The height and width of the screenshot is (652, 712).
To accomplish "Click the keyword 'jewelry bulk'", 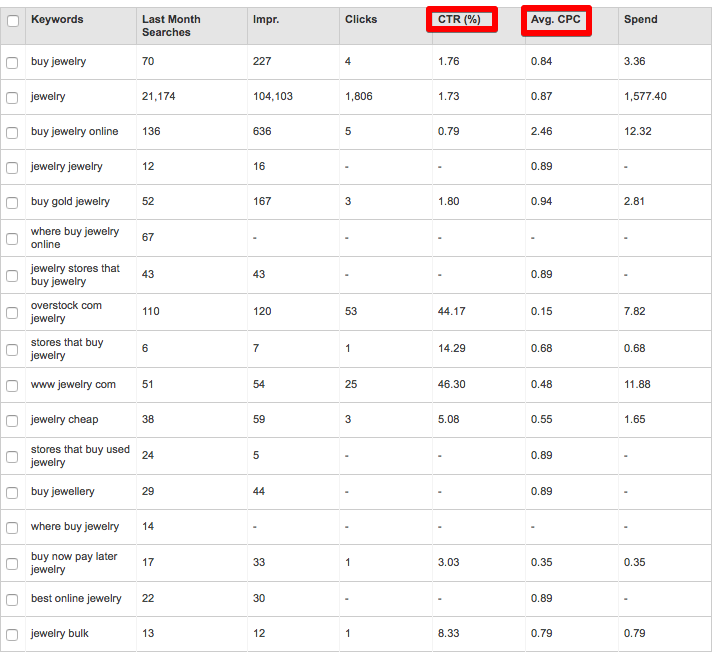I will pyautogui.click(x=59, y=634).
